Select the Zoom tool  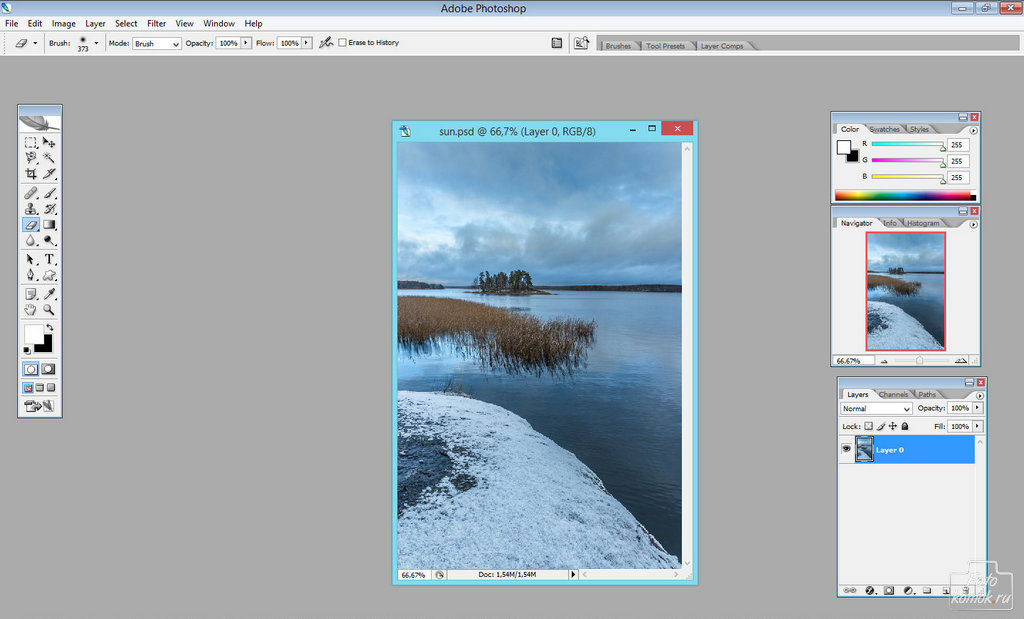point(49,310)
